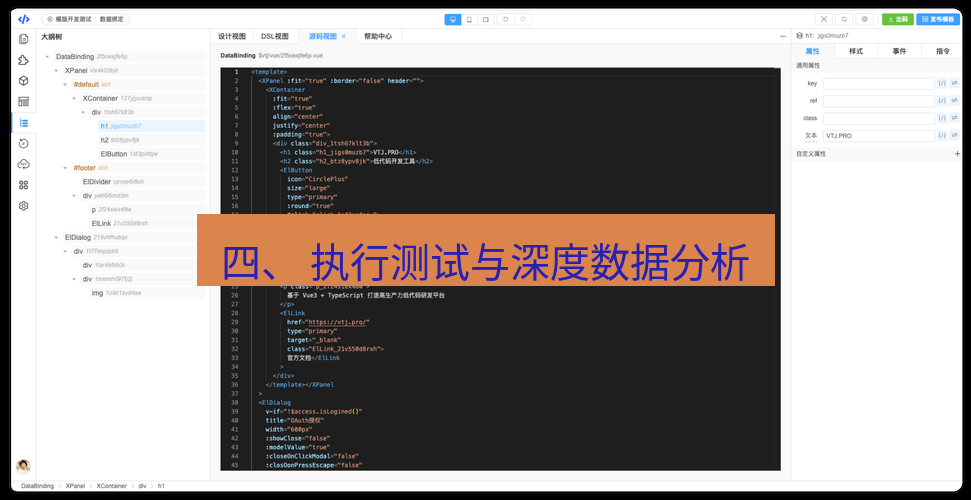Screen dimensions: 971x500
Task: Select the img 1o9z1svd4aa tree row
Action: (x=147, y=292)
